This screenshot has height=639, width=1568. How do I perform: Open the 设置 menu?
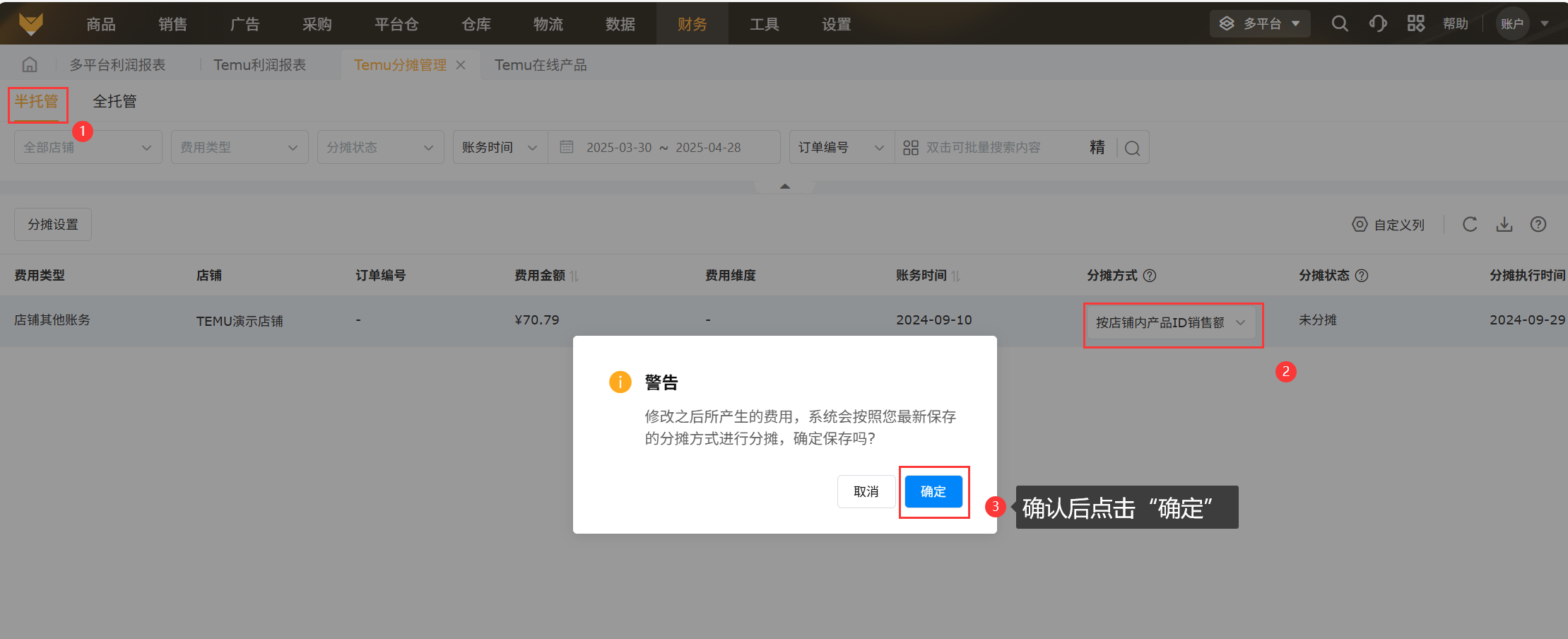(837, 24)
